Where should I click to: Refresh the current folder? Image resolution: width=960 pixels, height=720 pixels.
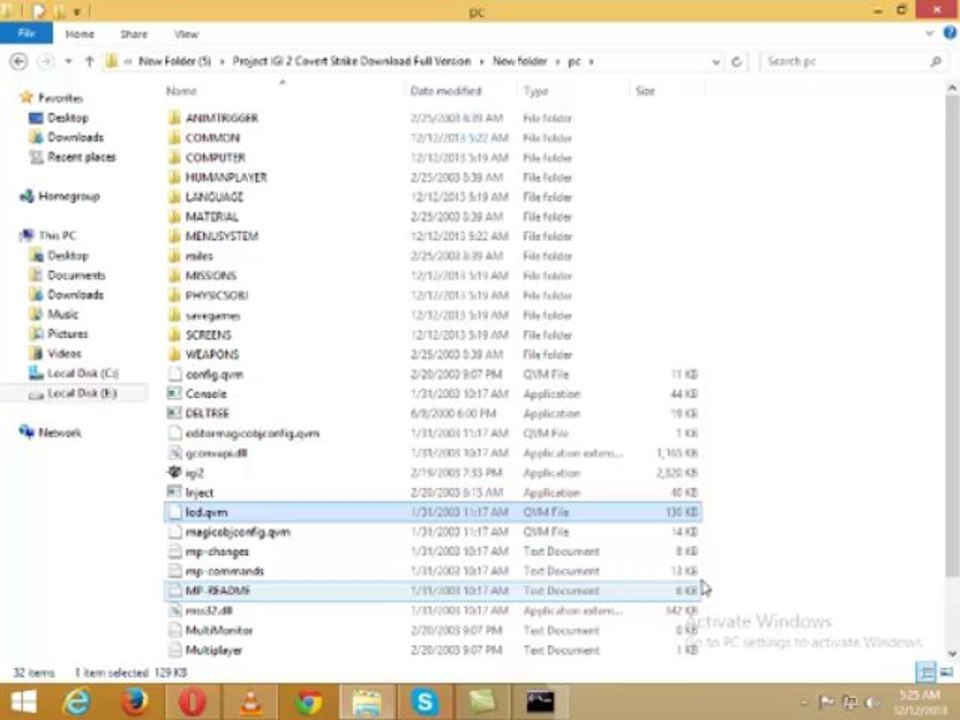737,62
